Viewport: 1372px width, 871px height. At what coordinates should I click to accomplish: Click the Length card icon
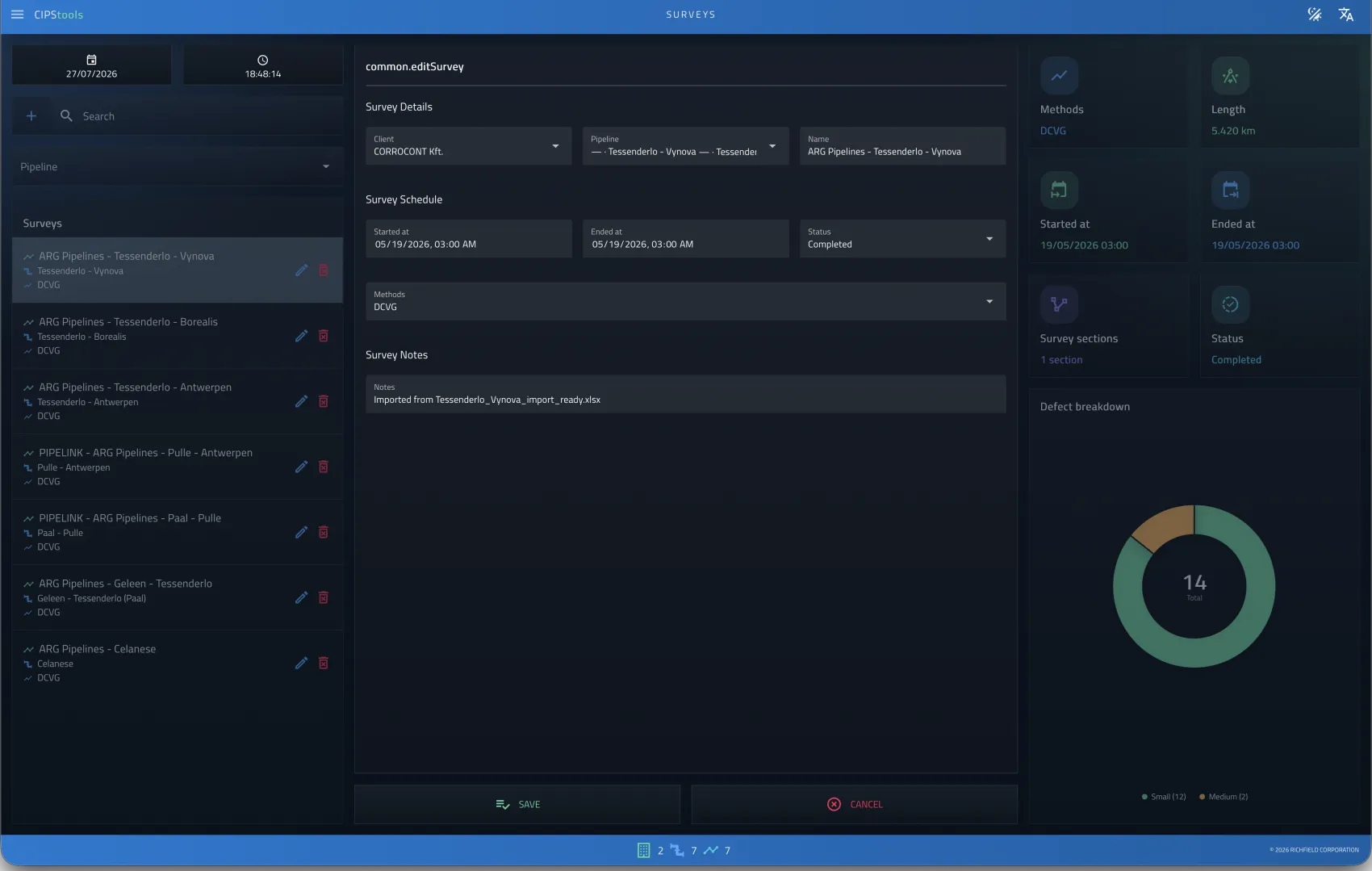(1230, 76)
